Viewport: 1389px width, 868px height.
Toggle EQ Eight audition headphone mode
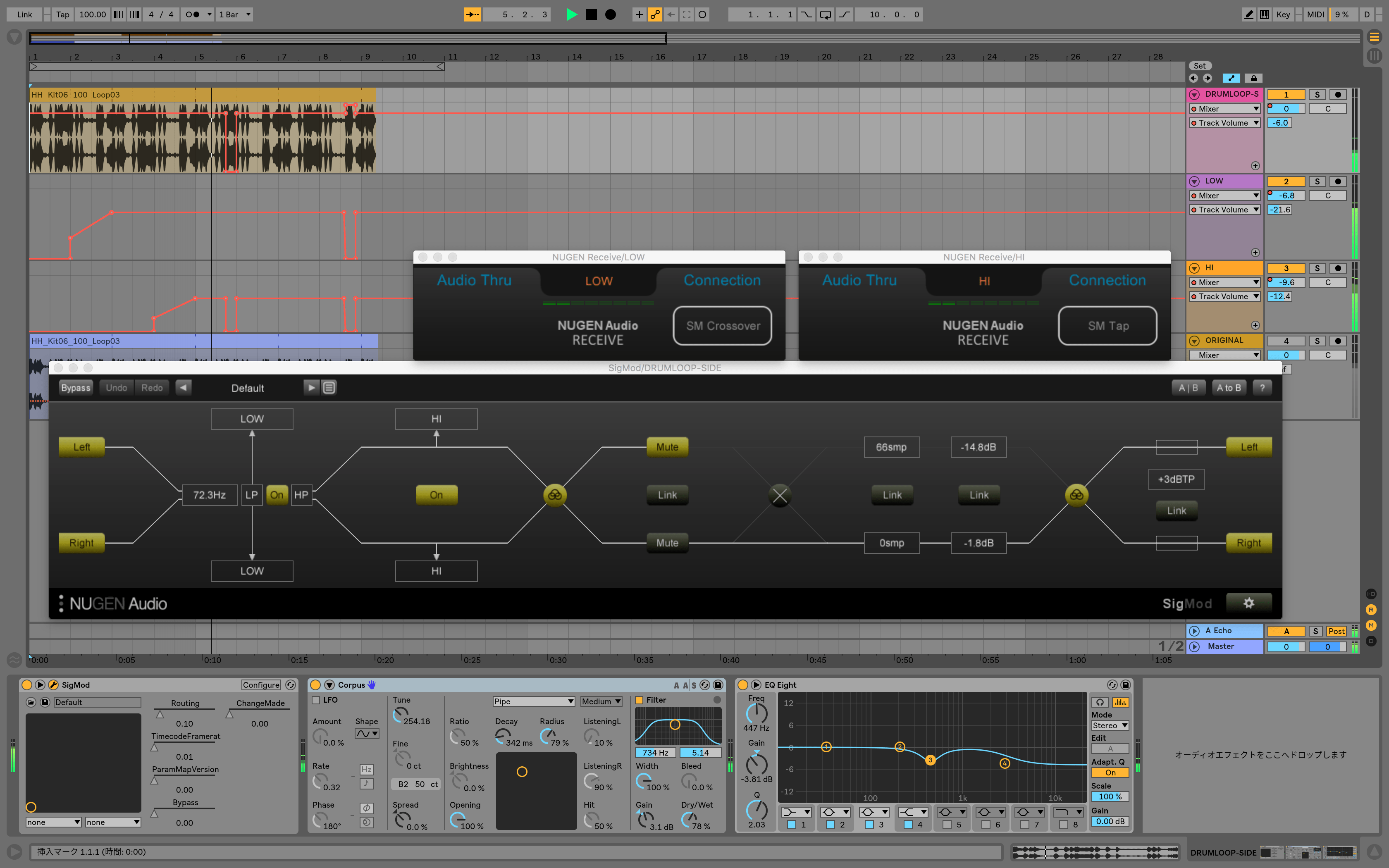coord(1100,702)
